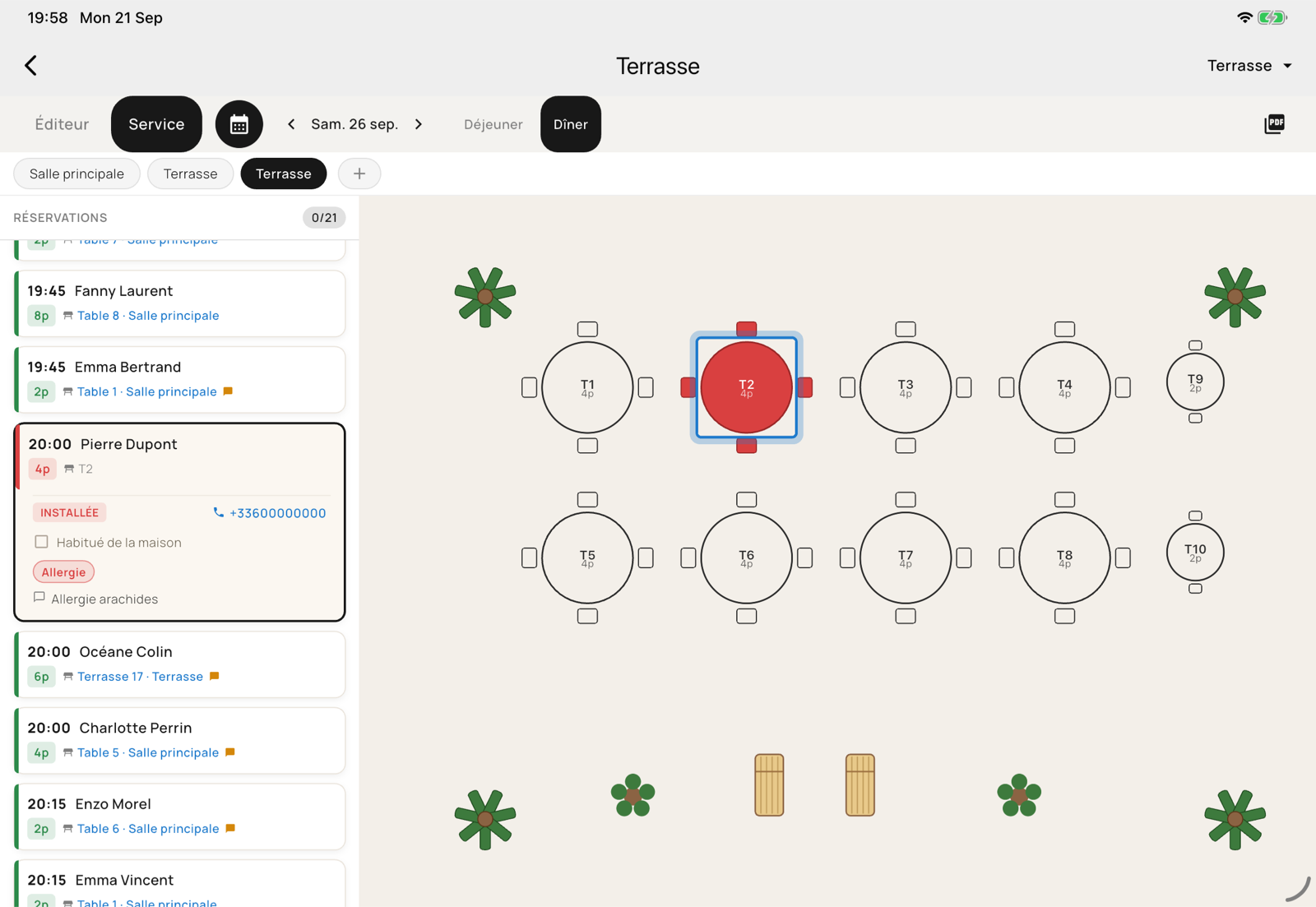Viewport: 1316px width, 907px height.
Task: Click the INSTALLÉE status badge
Action: (69, 512)
